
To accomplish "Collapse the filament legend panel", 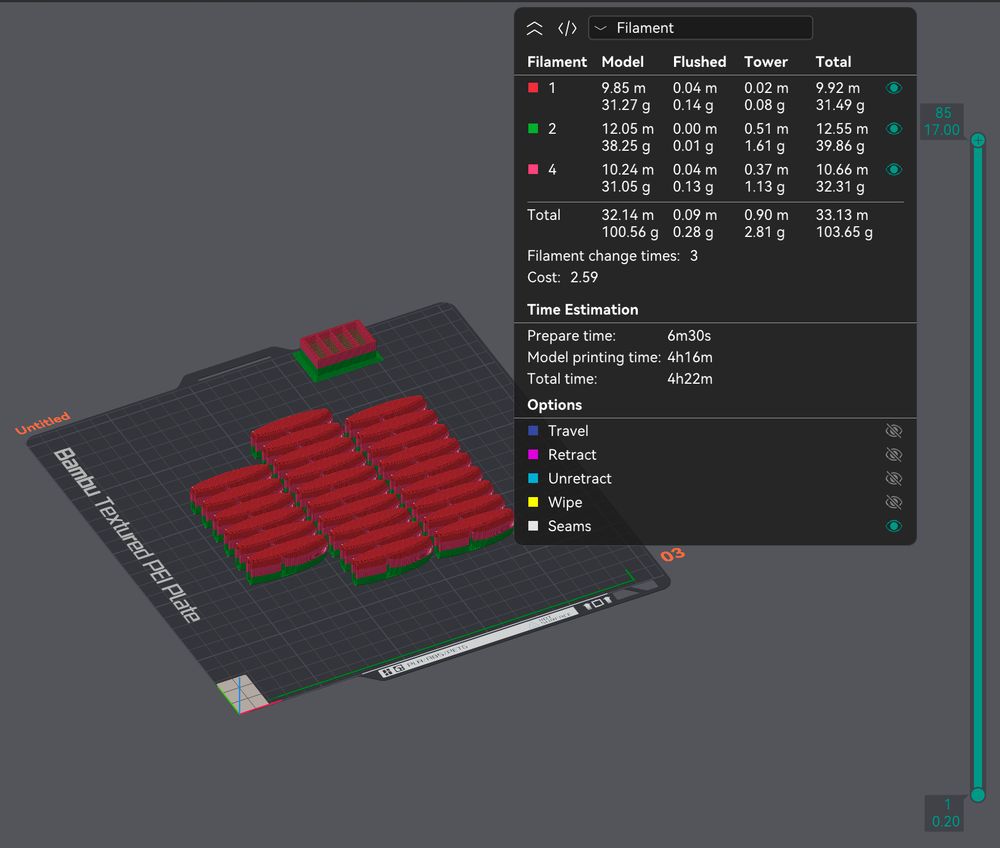I will pyautogui.click(x=534, y=28).
